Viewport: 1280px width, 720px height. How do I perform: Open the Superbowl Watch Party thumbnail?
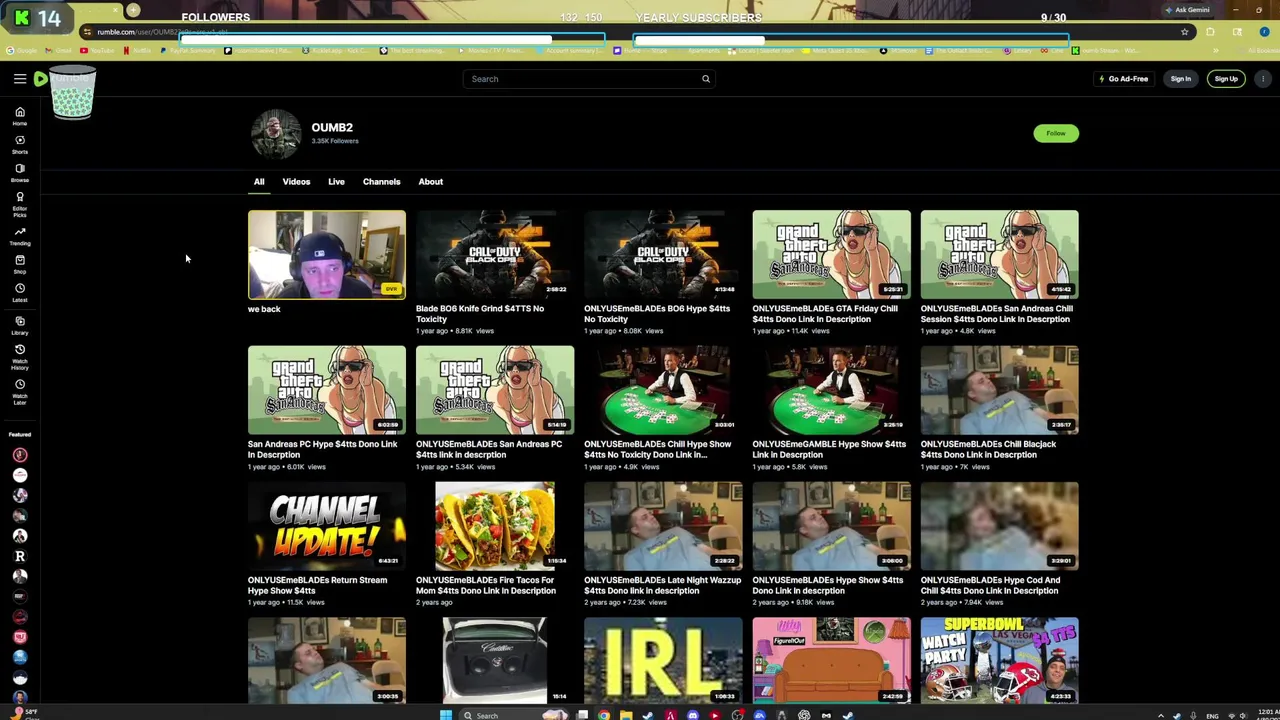(999, 660)
